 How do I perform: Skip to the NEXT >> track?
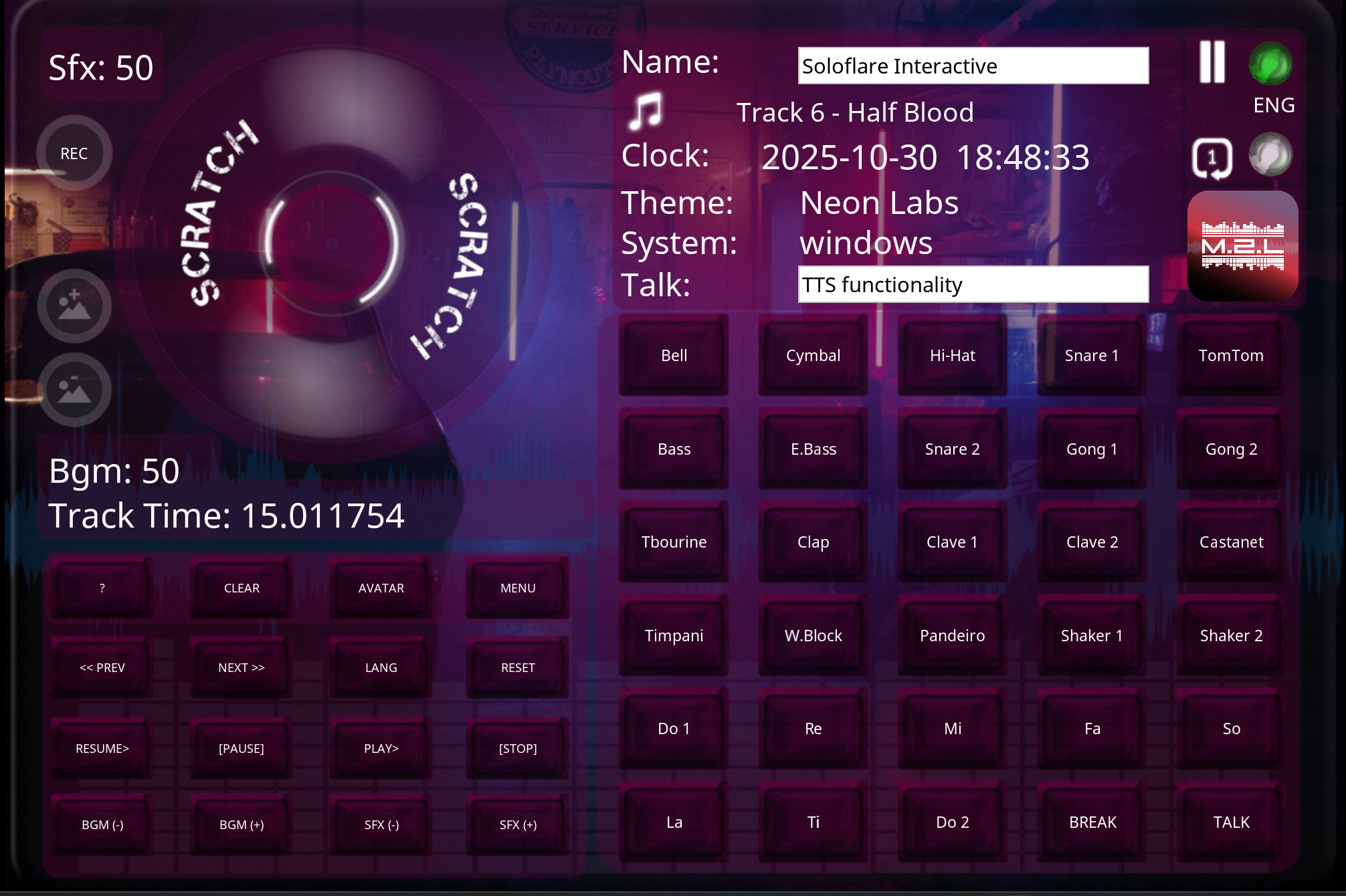(242, 668)
